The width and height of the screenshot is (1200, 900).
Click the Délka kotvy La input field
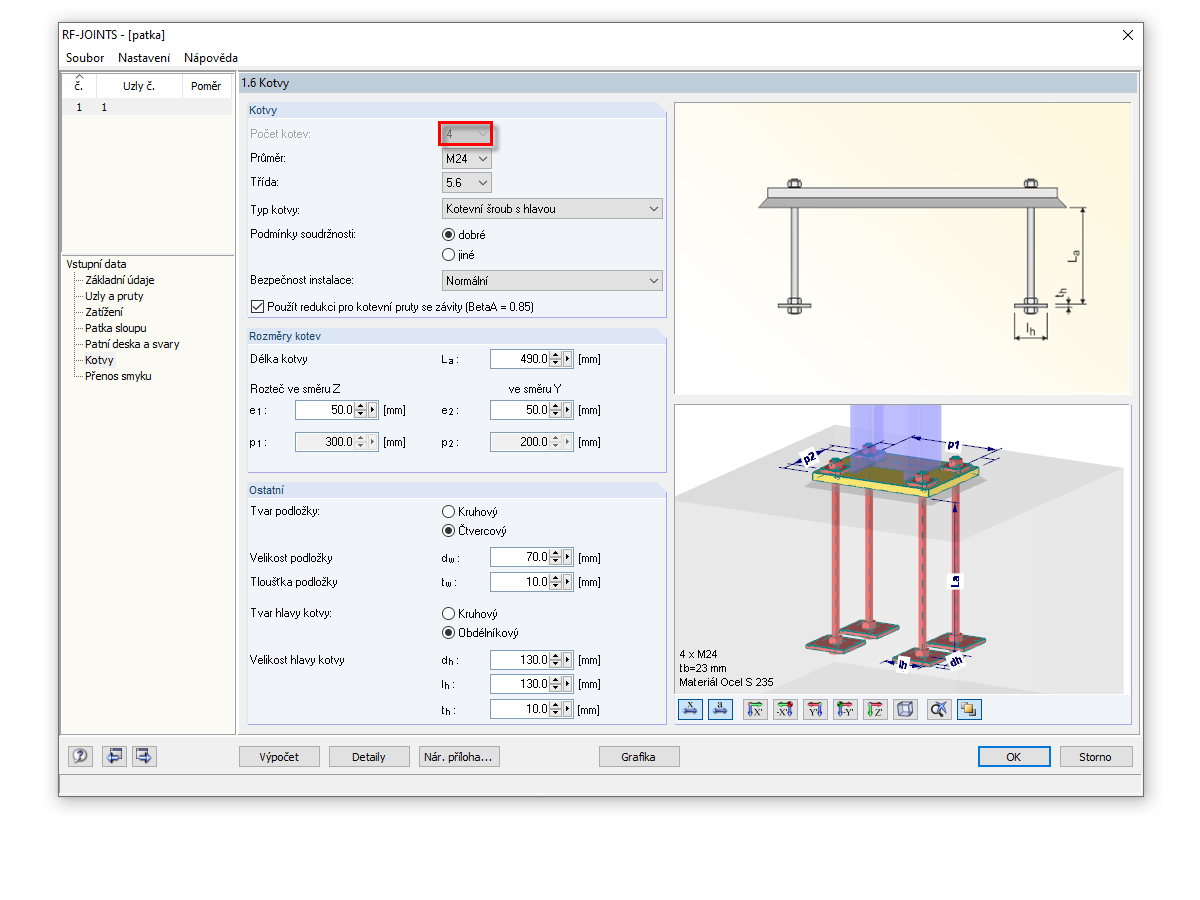click(x=521, y=359)
